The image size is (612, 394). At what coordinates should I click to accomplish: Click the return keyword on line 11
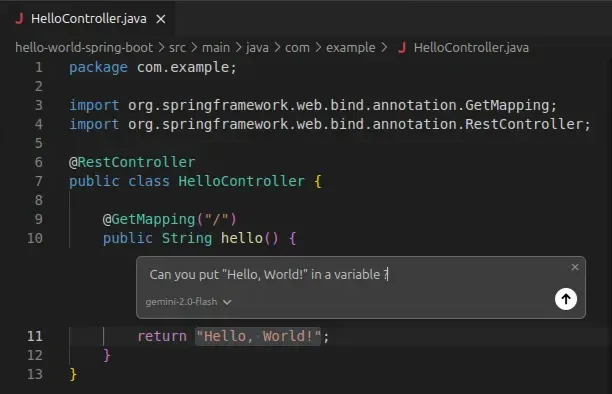click(x=162, y=336)
